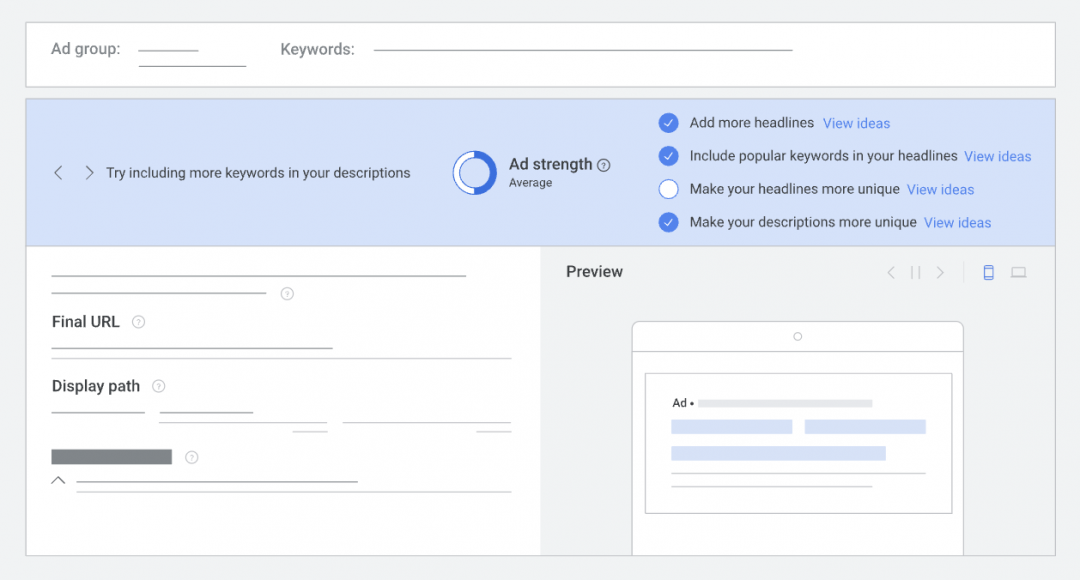1080x580 pixels.
Task: Click the Ad strength help icon
Action: pyautogui.click(x=603, y=165)
